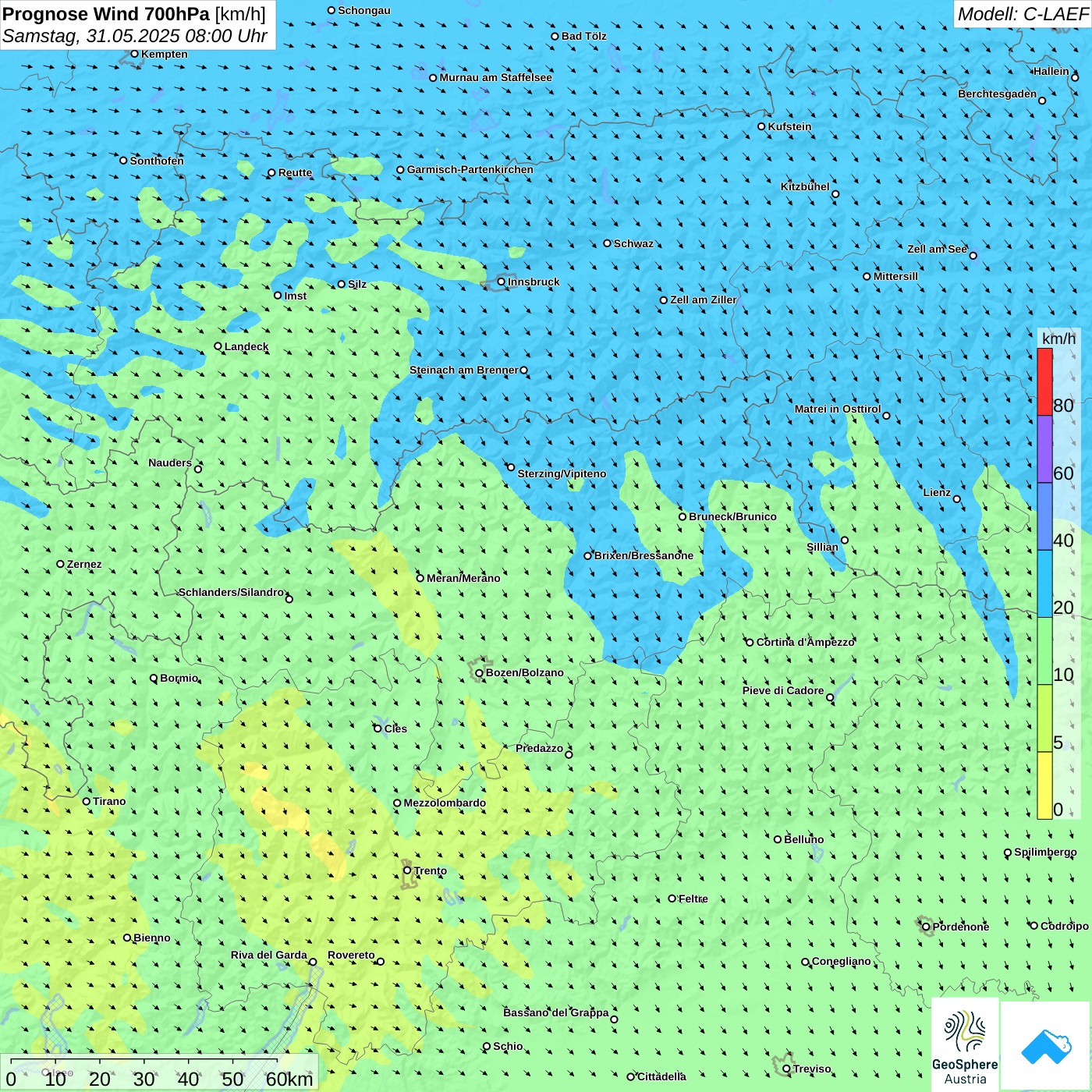Click the red 80 km/h legend color
The height and width of the screenshot is (1092, 1092).
(x=1044, y=381)
